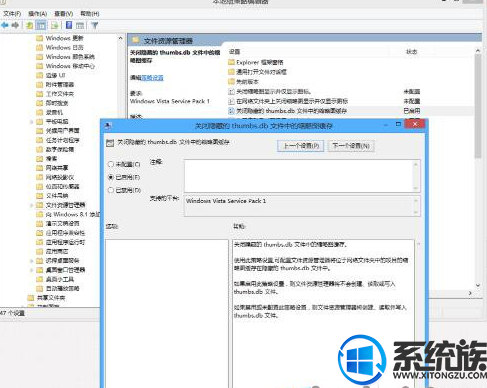Screen dimensions: 487x388
Task: Click the folder icon beside 边缘 UI
Action: 40,75
